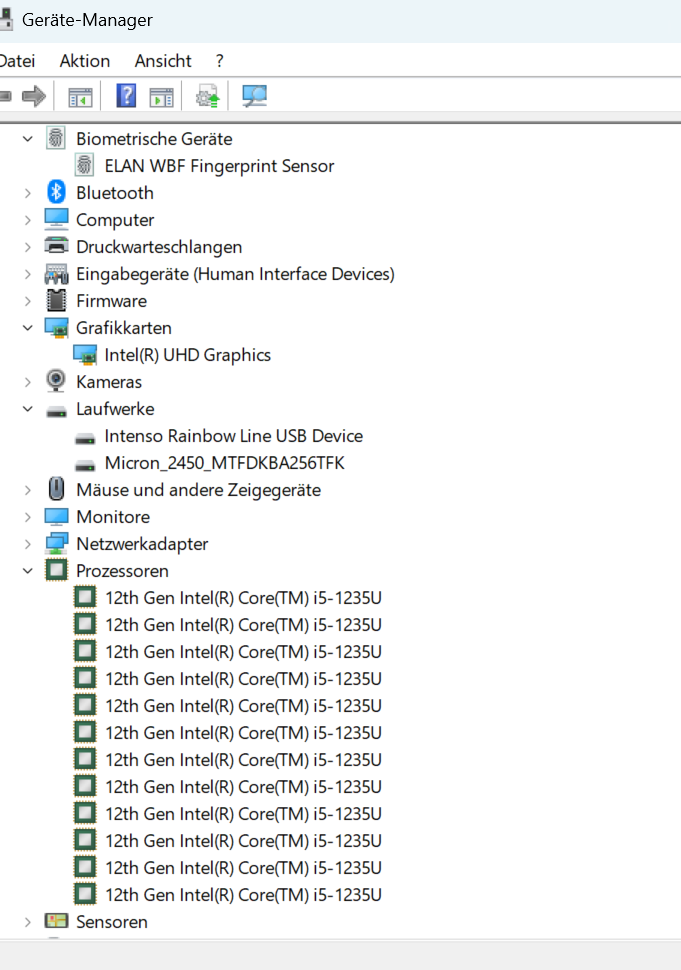The height and width of the screenshot is (970, 681).
Task: Click the screen icon beside Monitore
Action: point(56,516)
